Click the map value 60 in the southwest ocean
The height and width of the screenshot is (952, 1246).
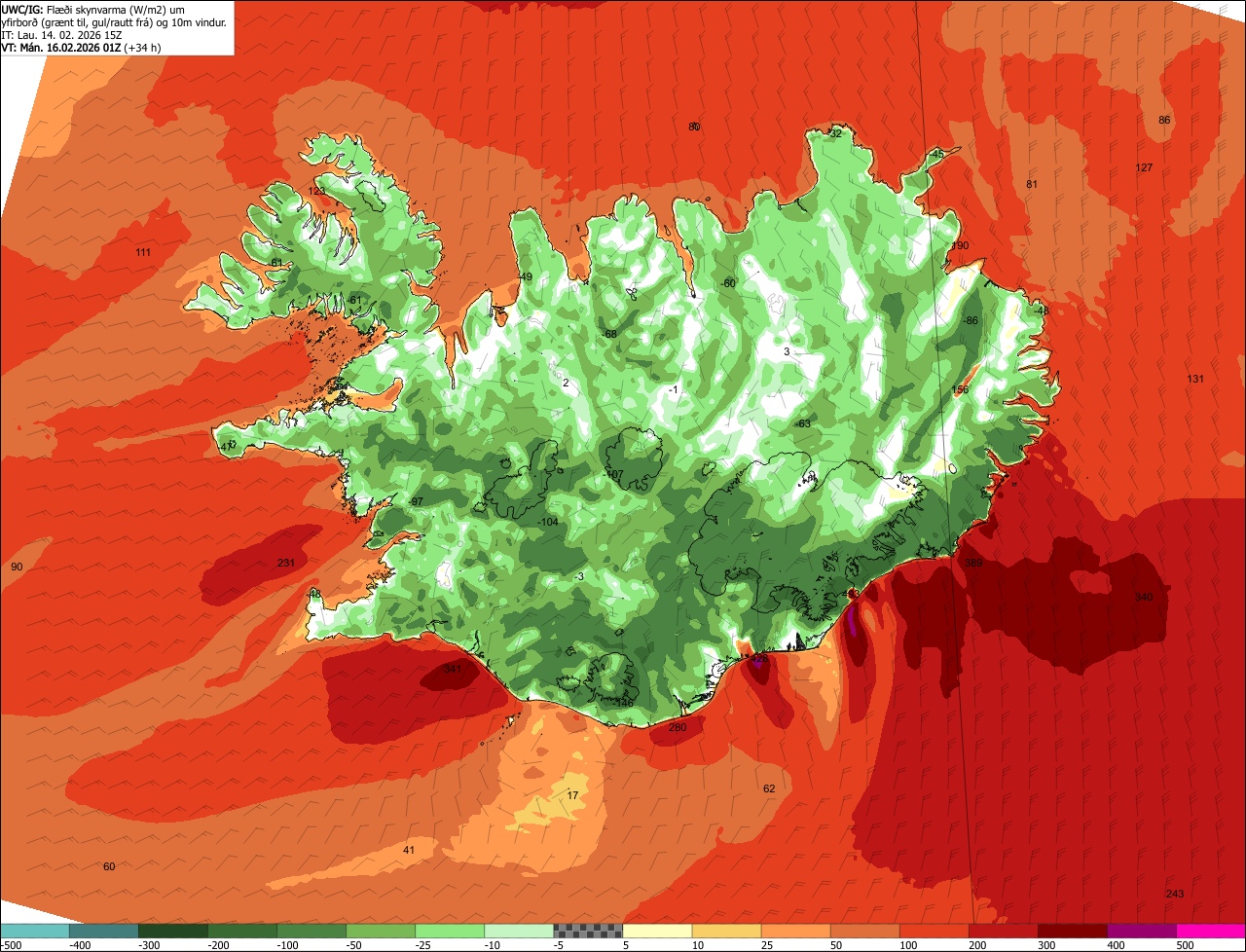(x=109, y=866)
